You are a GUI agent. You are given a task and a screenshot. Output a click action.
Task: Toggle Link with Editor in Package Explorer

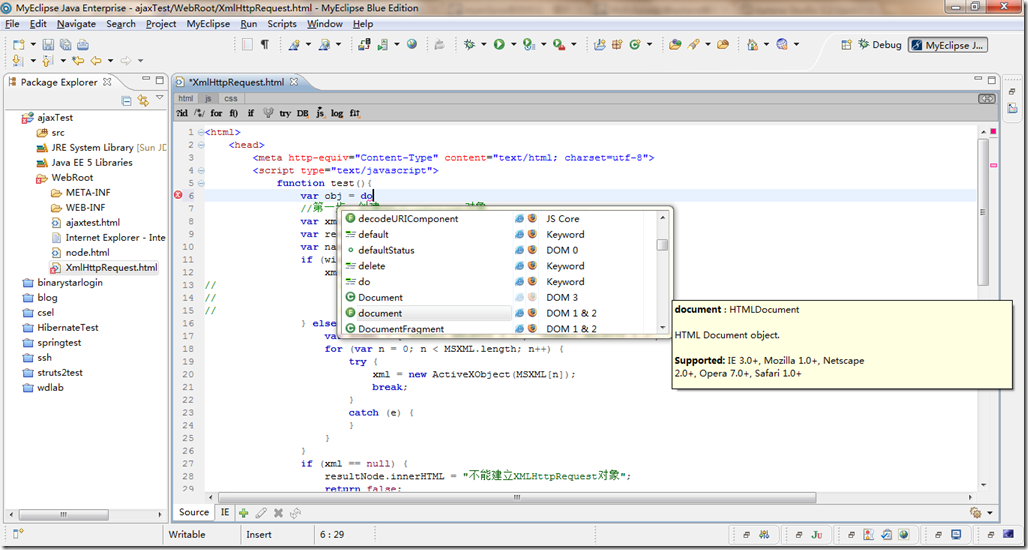[x=143, y=100]
